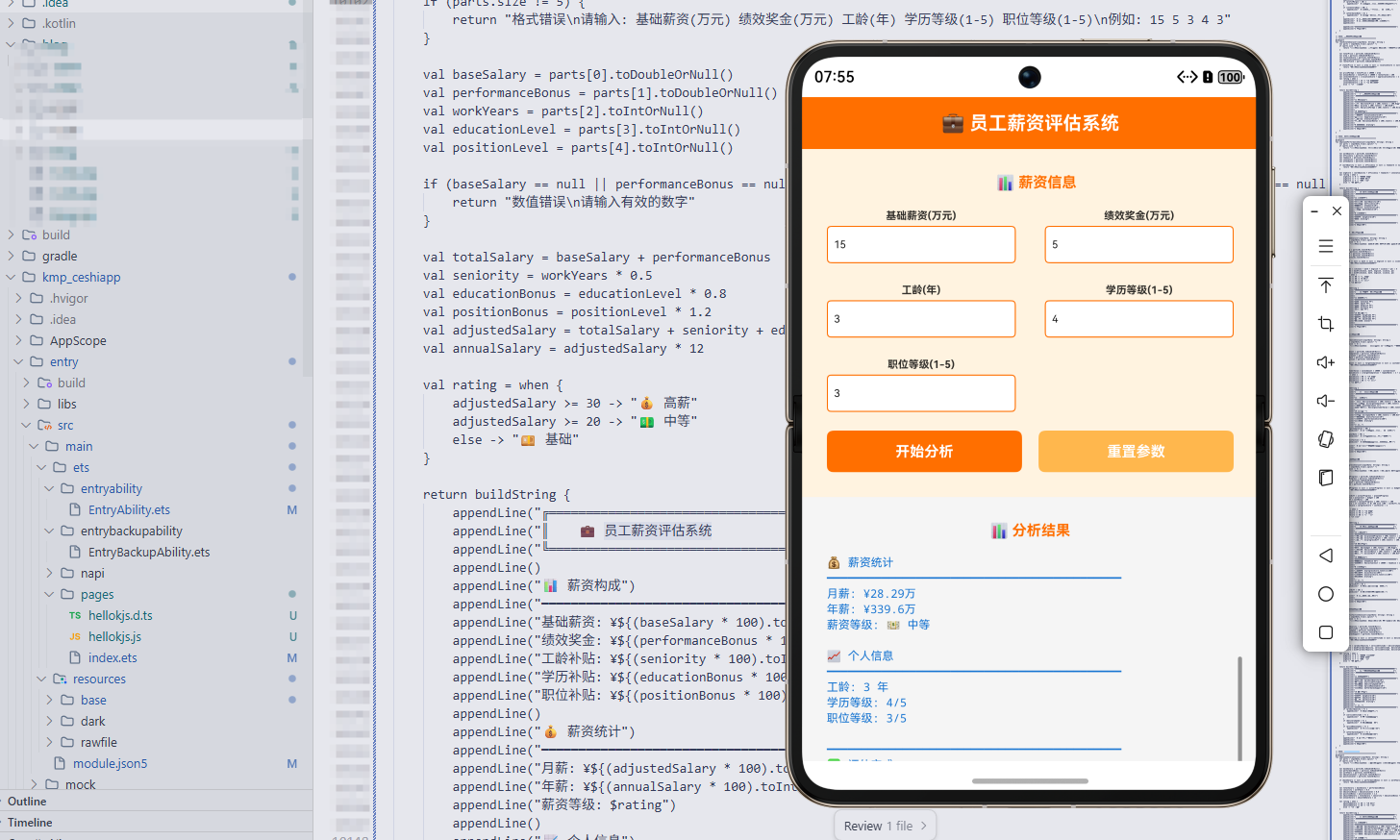Click the file icon beside index.ets
Image resolution: width=1400 pixels, height=840 pixels.
pos(75,657)
